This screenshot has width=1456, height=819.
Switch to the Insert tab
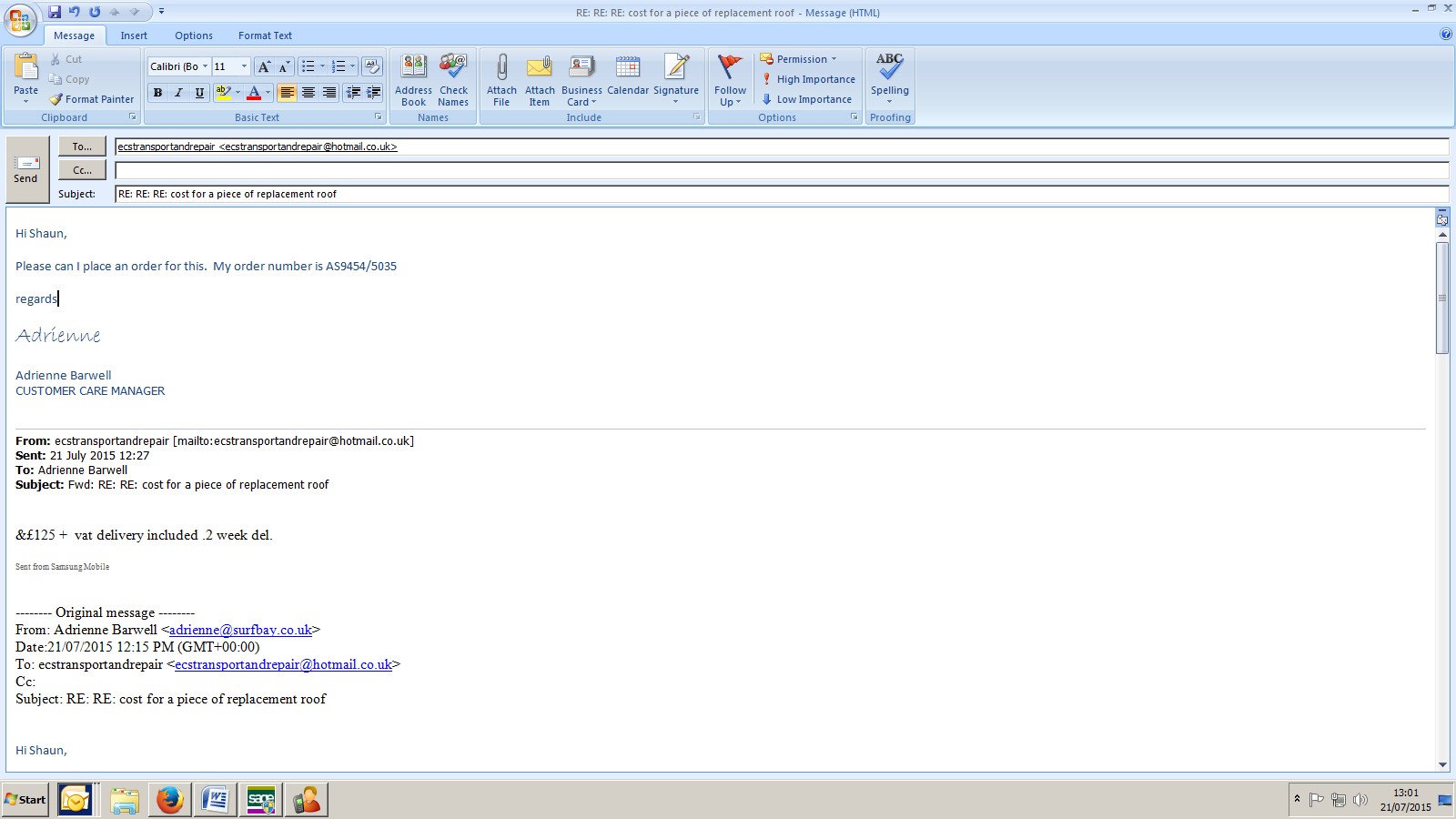pyautogui.click(x=134, y=35)
